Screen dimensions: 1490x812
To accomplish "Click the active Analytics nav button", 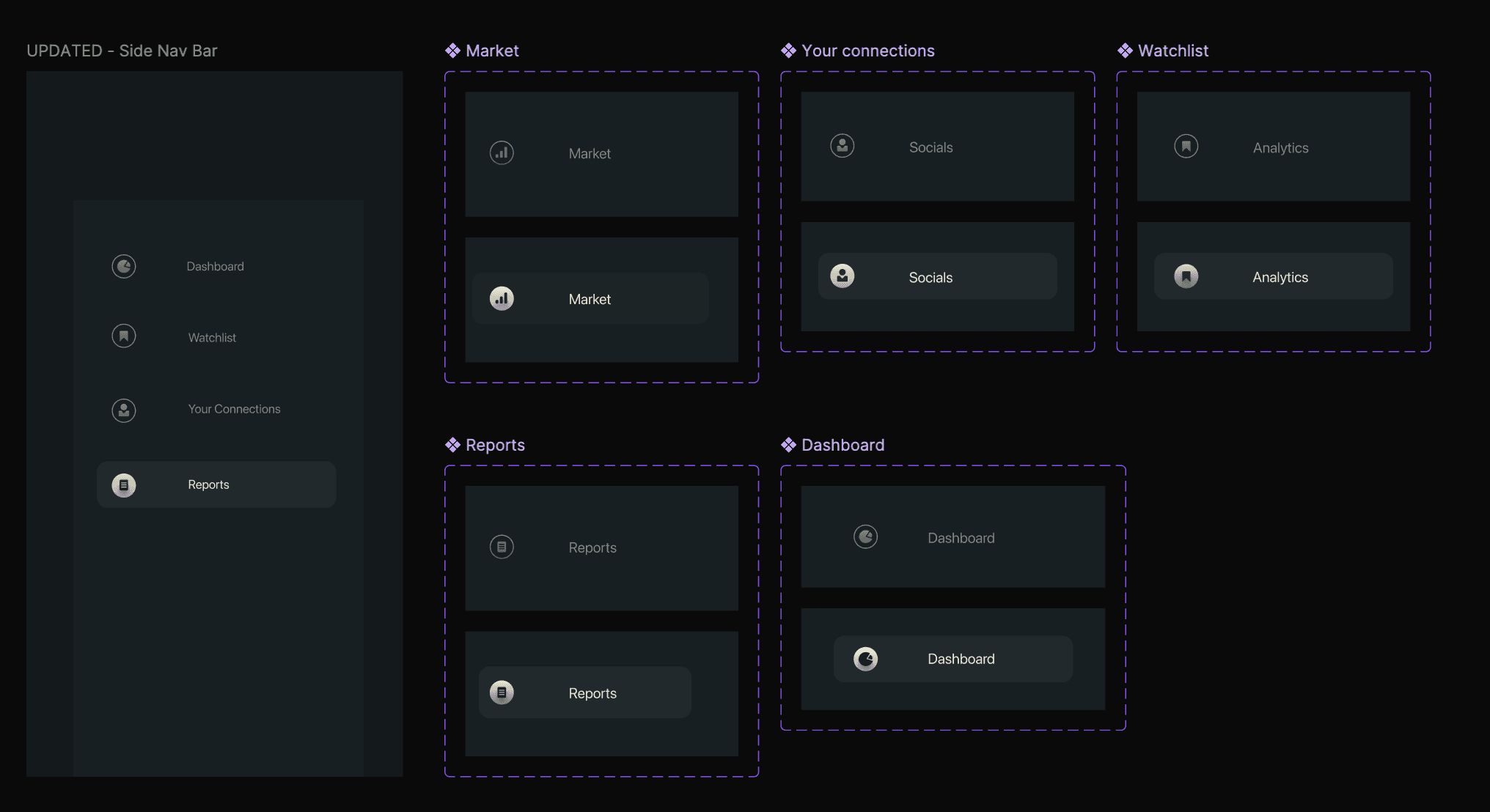I will tap(1273, 277).
